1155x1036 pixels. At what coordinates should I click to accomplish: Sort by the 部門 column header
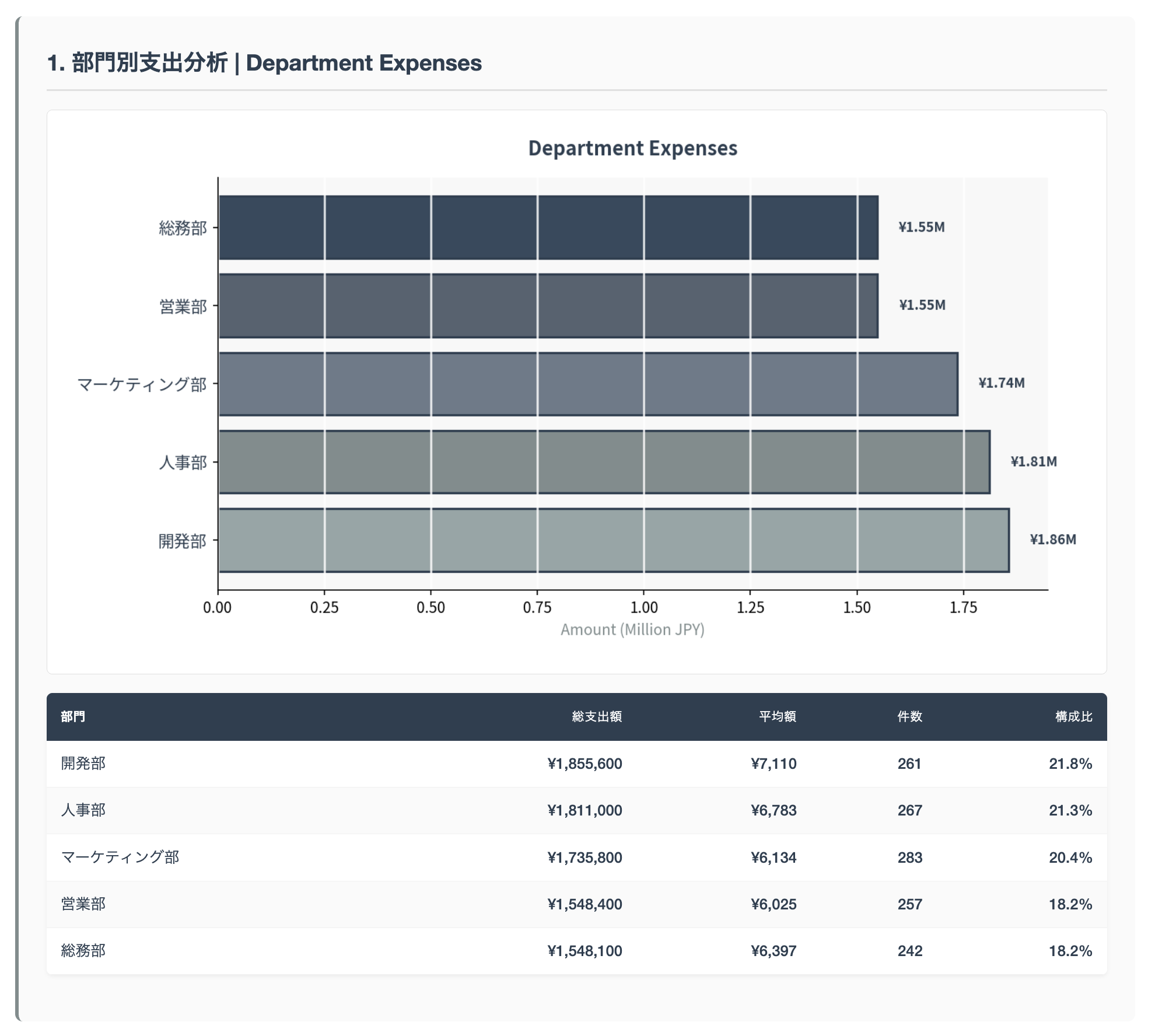coord(71,717)
